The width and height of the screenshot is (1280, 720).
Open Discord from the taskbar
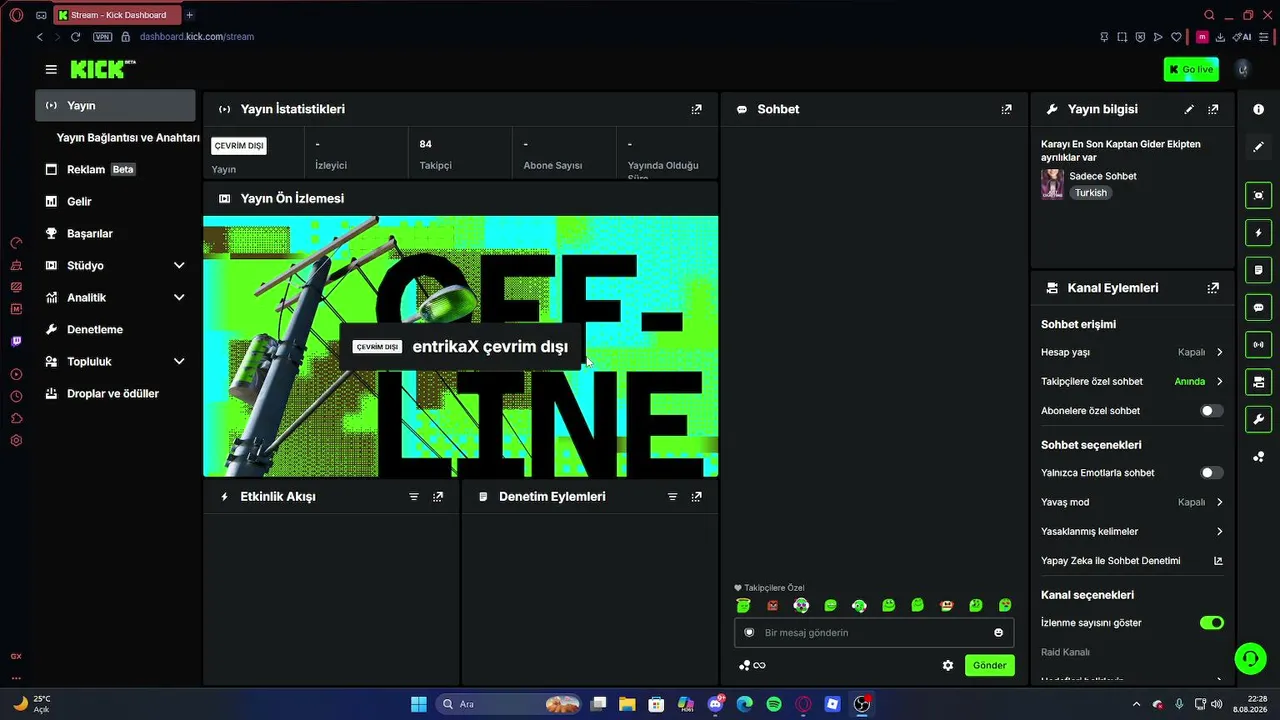[715, 704]
